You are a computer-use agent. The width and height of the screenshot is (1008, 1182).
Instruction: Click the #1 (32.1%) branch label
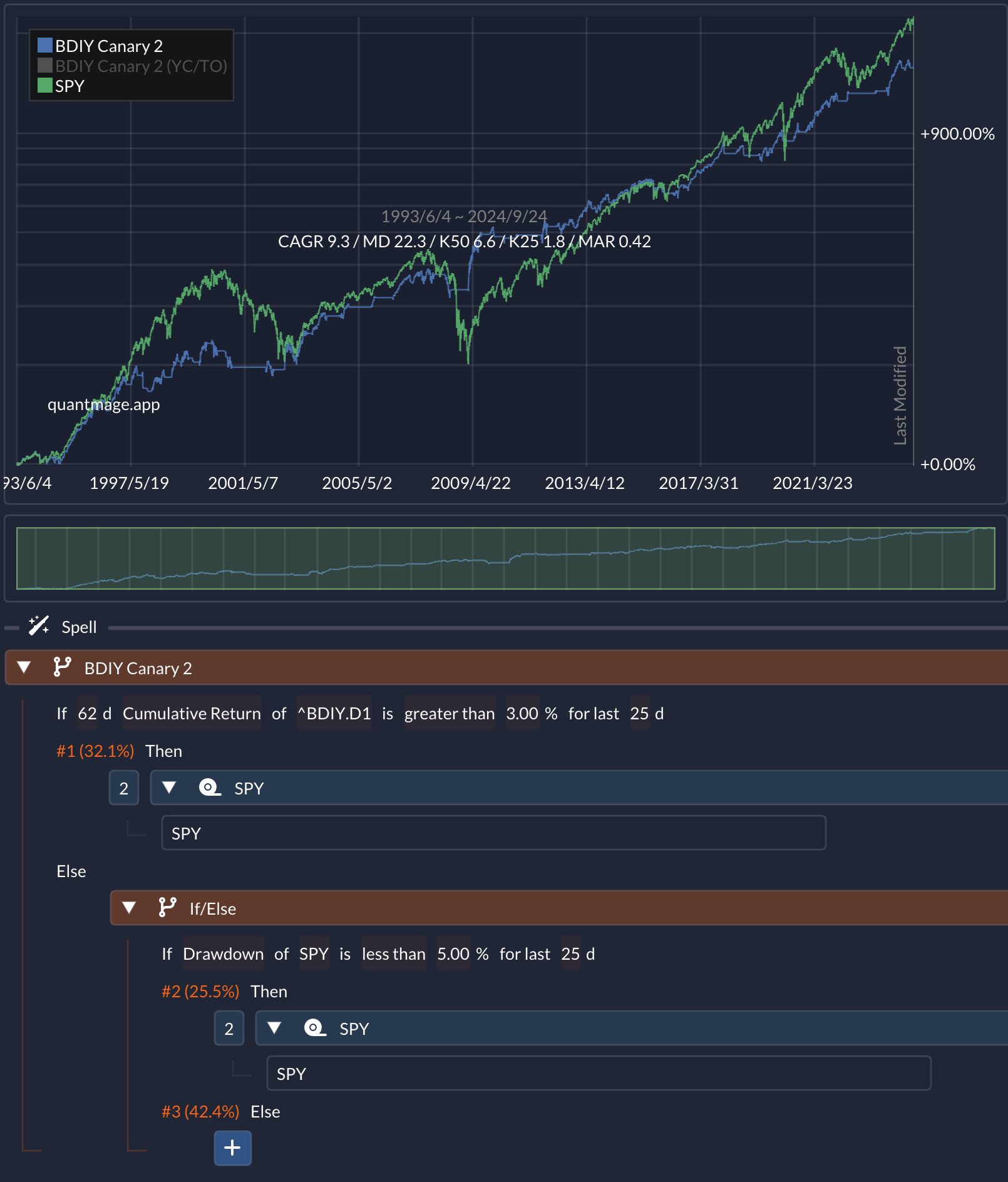point(95,751)
